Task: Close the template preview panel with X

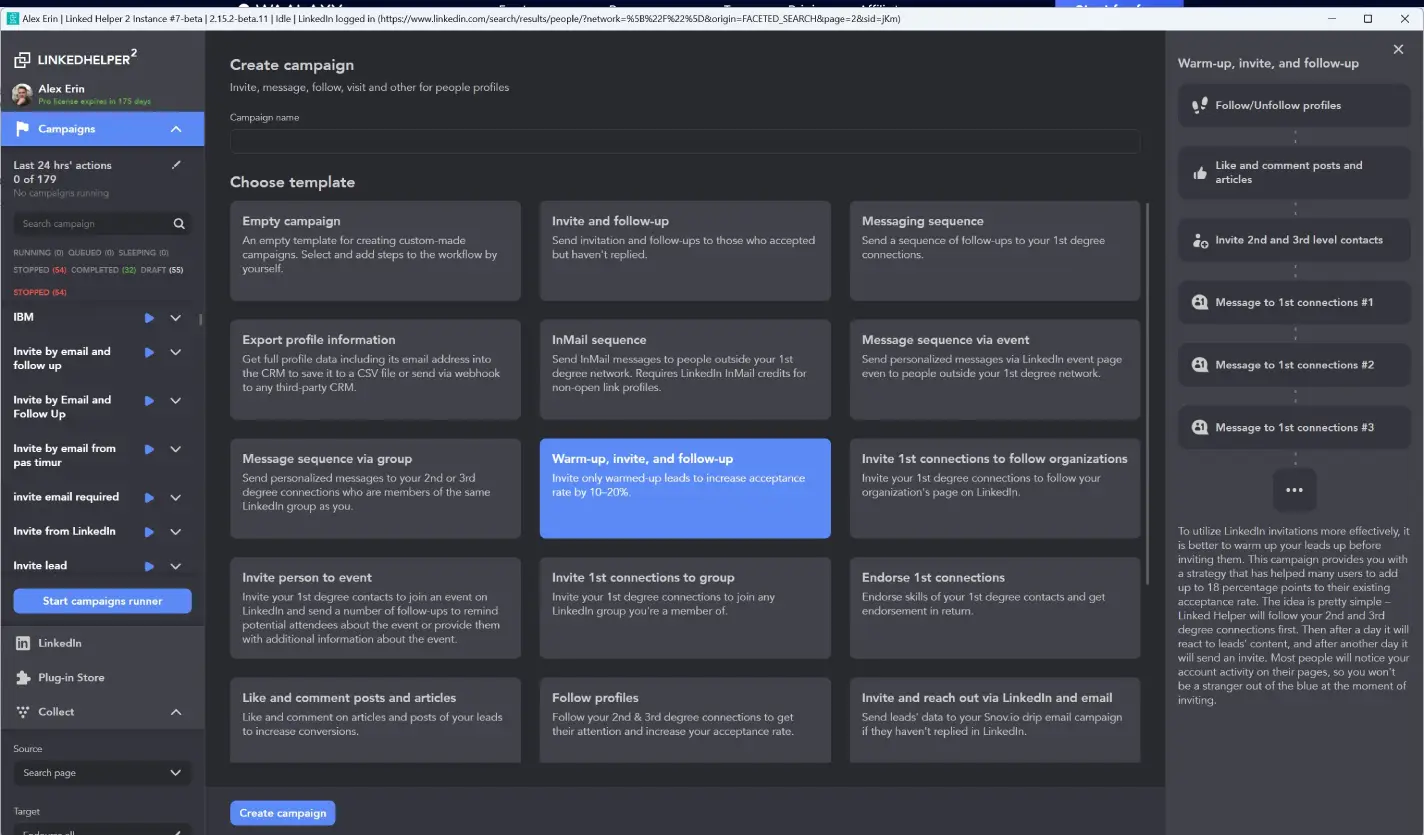Action: coord(1398,49)
